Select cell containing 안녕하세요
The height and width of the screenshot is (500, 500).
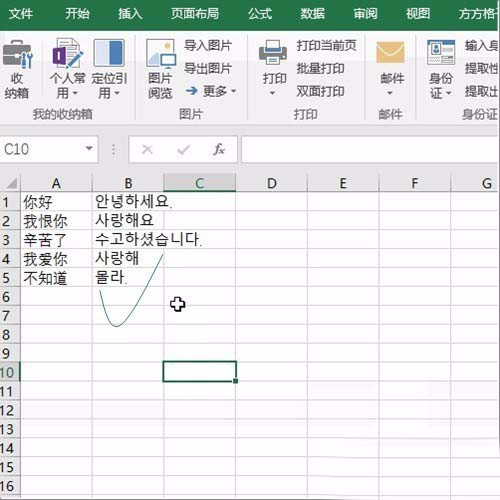(128, 202)
